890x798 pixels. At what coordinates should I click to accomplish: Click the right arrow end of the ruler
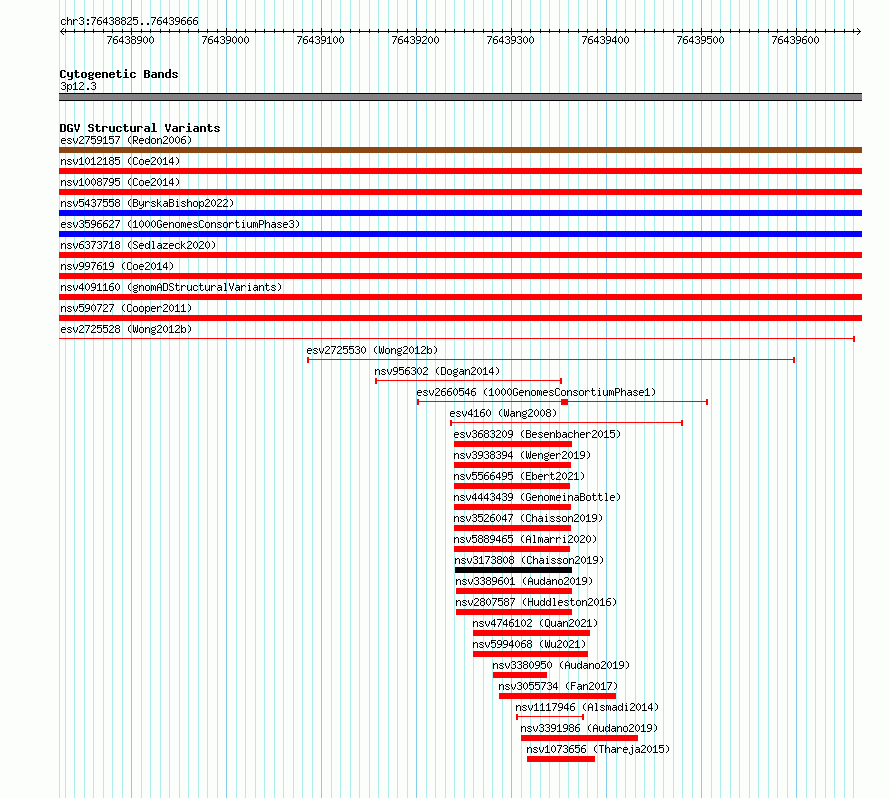858,32
